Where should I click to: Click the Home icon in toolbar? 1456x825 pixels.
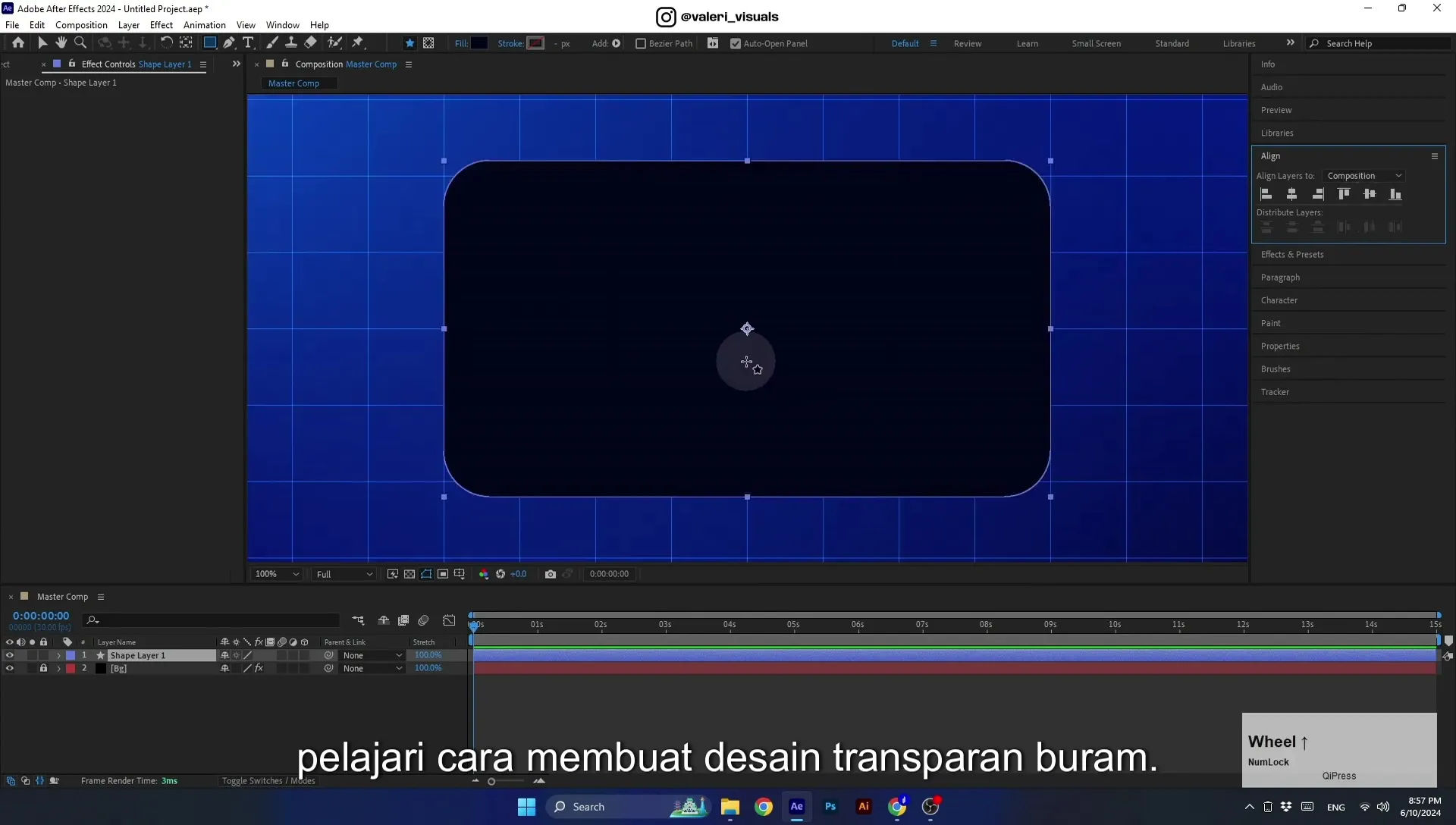18,43
